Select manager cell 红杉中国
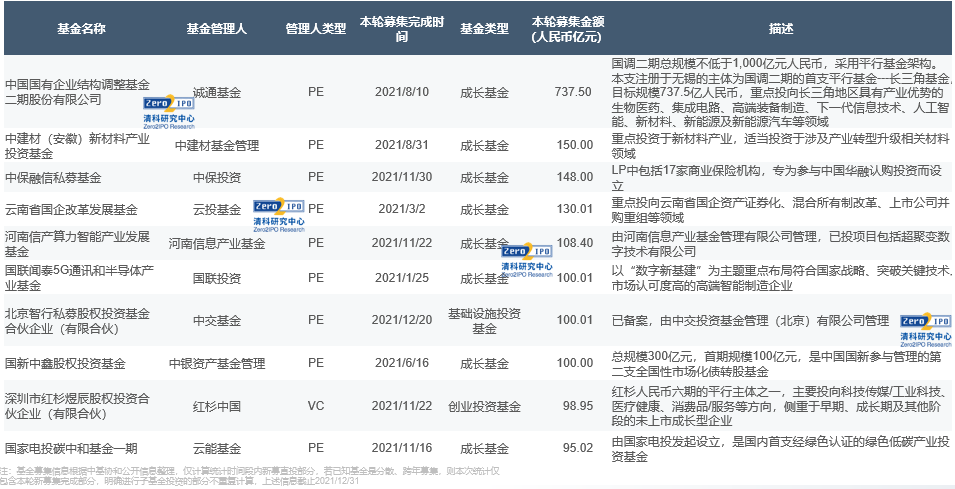955x489 pixels. click(x=217, y=406)
